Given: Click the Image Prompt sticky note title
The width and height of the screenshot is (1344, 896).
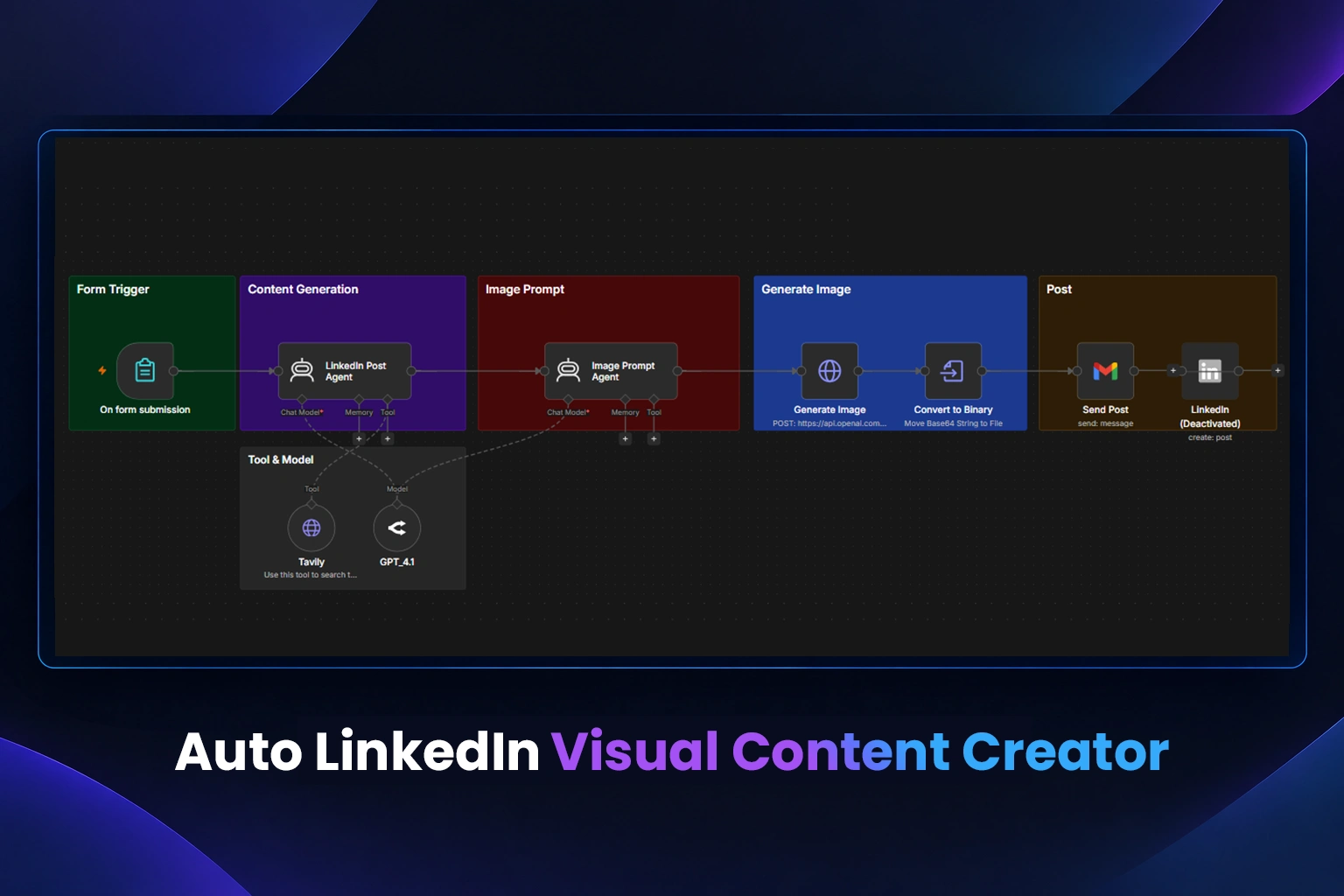Looking at the screenshot, I should 525,290.
